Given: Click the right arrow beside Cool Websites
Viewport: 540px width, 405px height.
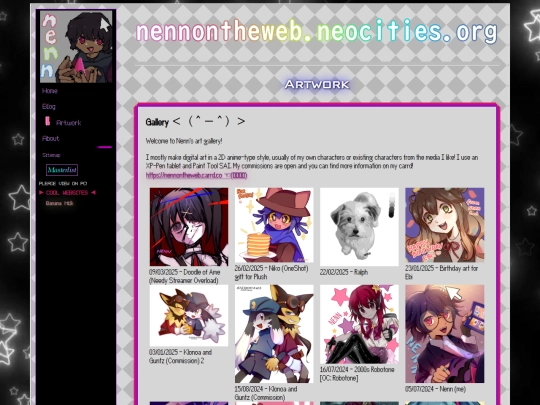Looking at the screenshot, I should pyautogui.click(x=93, y=193).
